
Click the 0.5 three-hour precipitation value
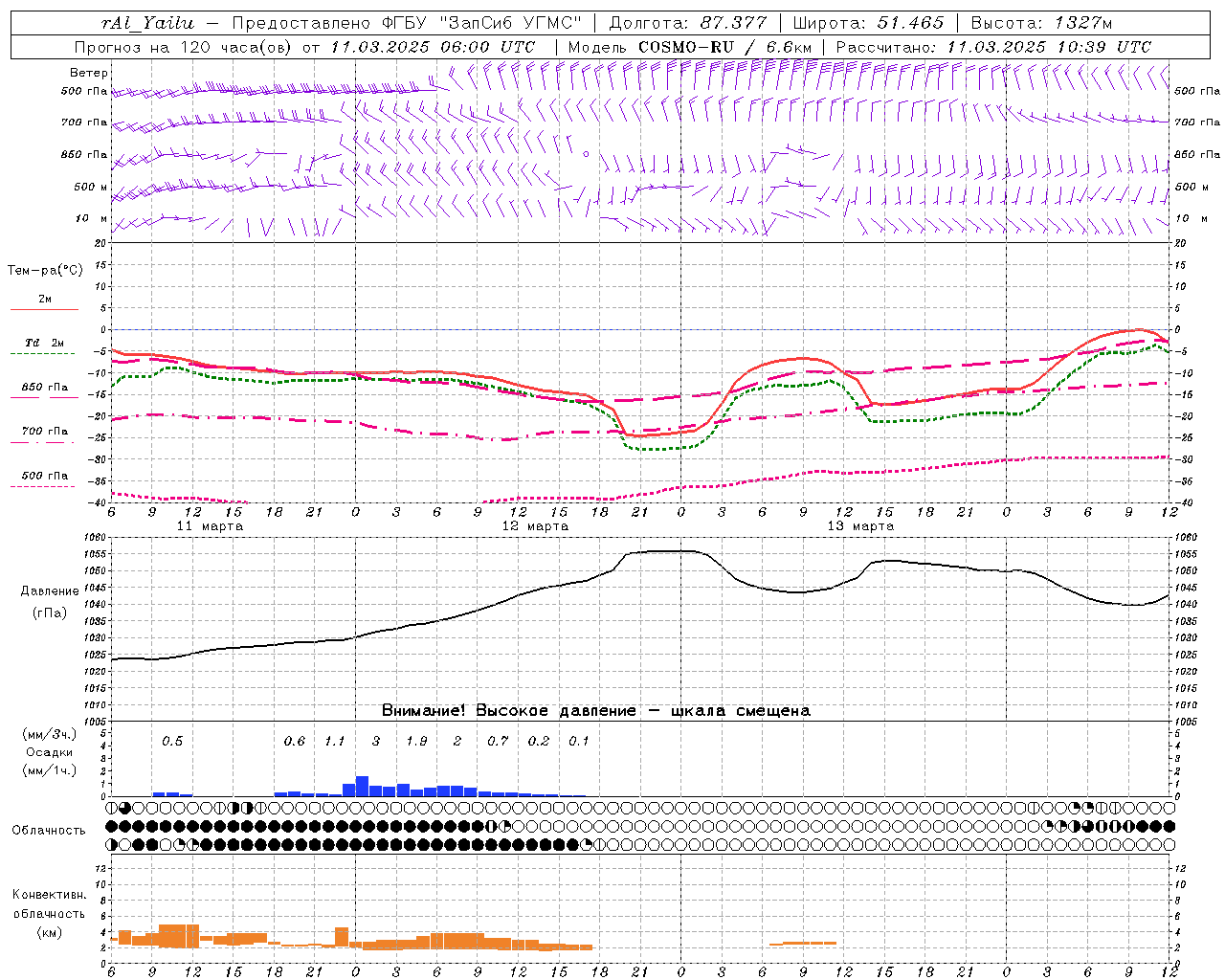(x=172, y=742)
